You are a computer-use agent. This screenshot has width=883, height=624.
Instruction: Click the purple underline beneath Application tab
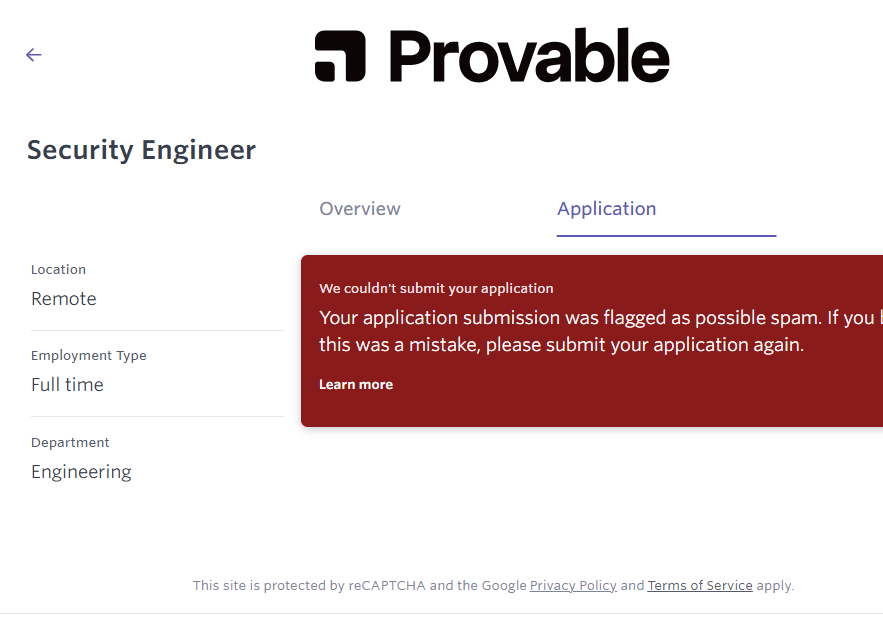pyautogui.click(x=666, y=236)
